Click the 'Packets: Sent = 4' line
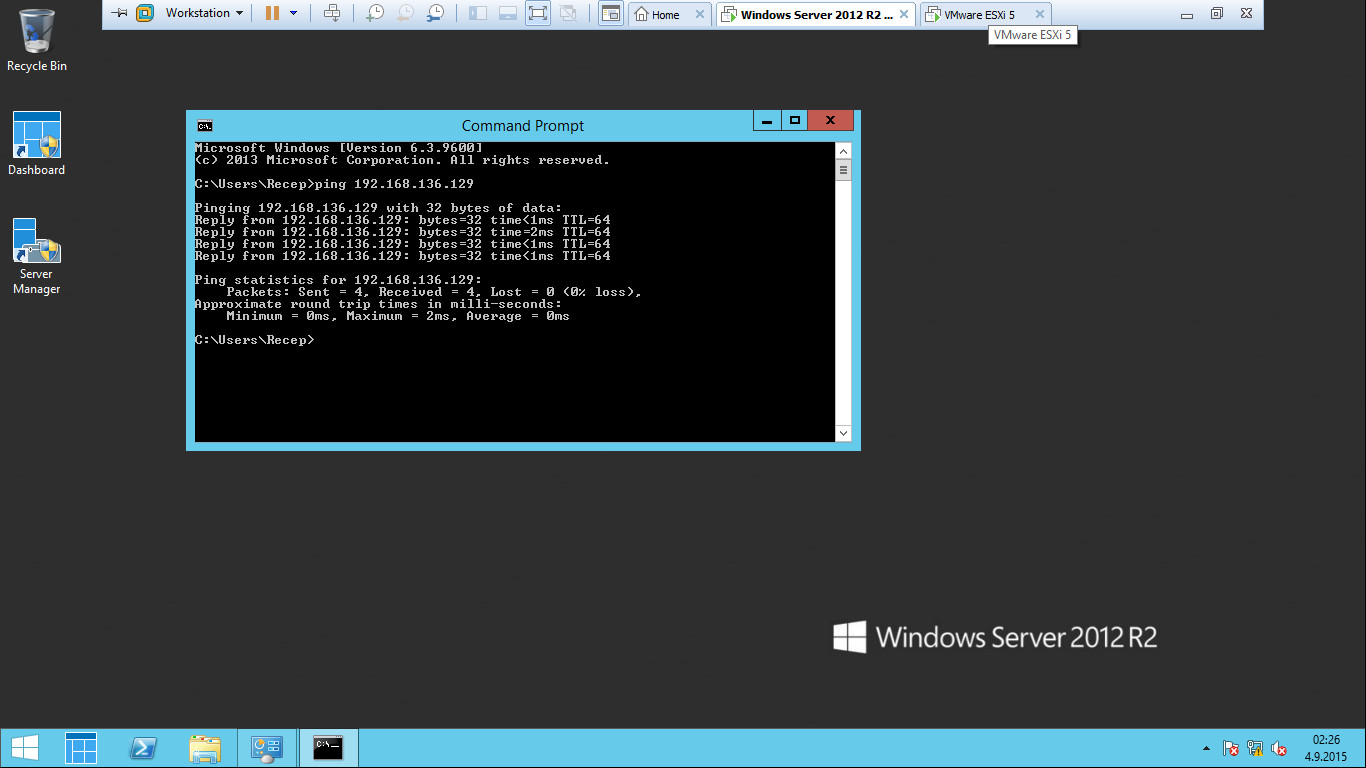Viewport: 1366px width, 768px height. coord(434,292)
